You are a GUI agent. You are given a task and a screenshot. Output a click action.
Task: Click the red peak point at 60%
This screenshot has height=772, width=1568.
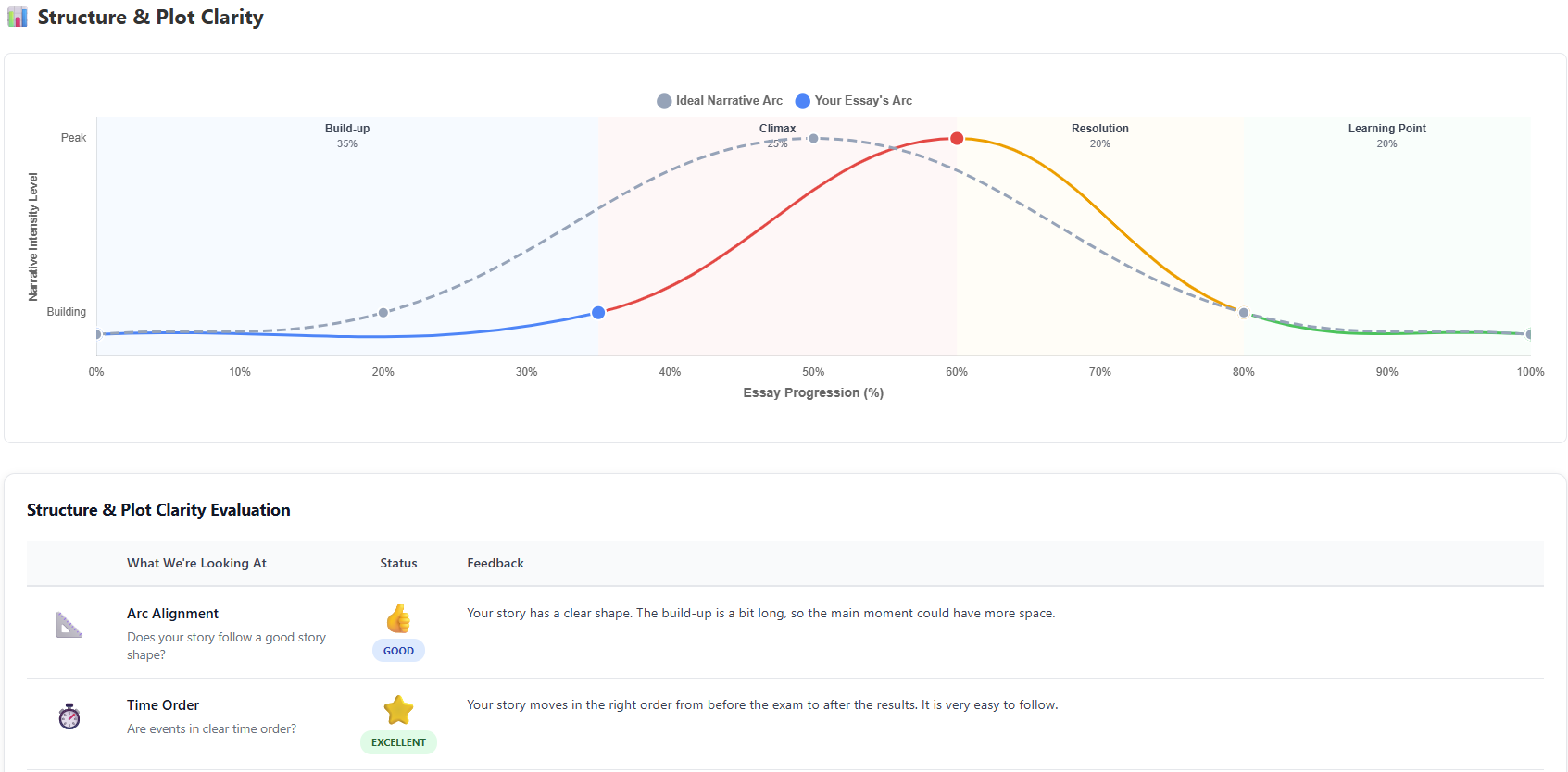click(957, 138)
